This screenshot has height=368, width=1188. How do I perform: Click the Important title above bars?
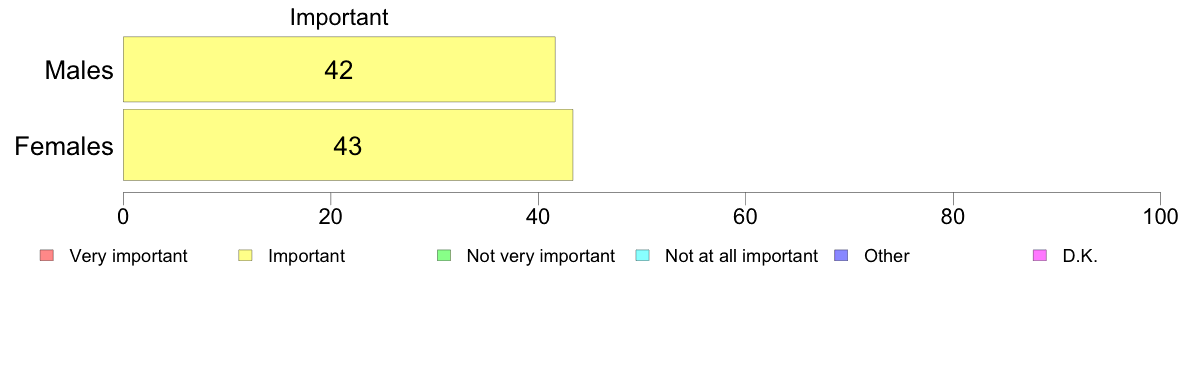click(x=339, y=17)
